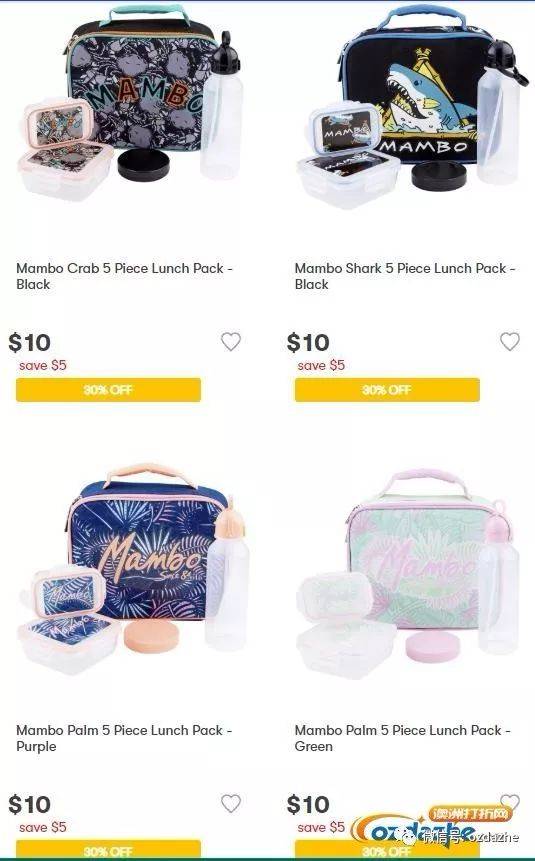Screen dimensions: 535x861
Task: Select the $10 price of Crab pack
Action: [x=30, y=343]
